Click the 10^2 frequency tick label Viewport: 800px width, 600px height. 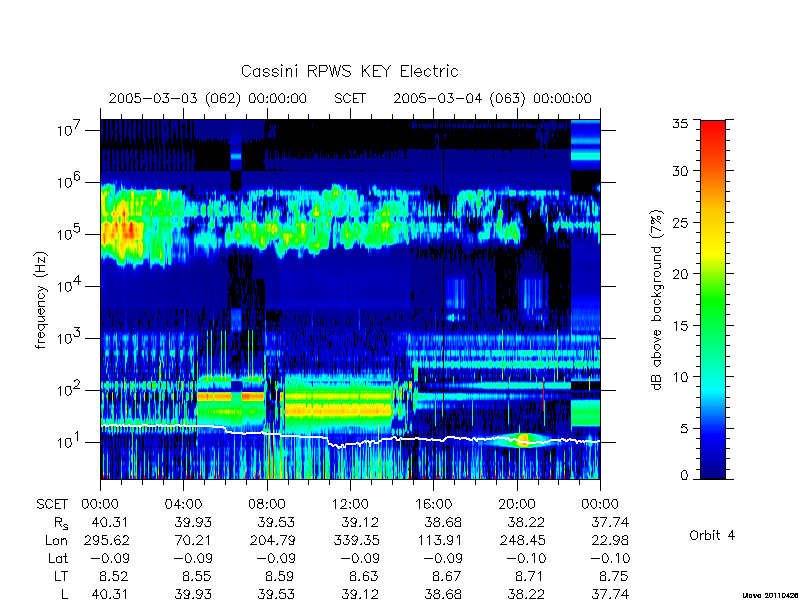coord(70,390)
